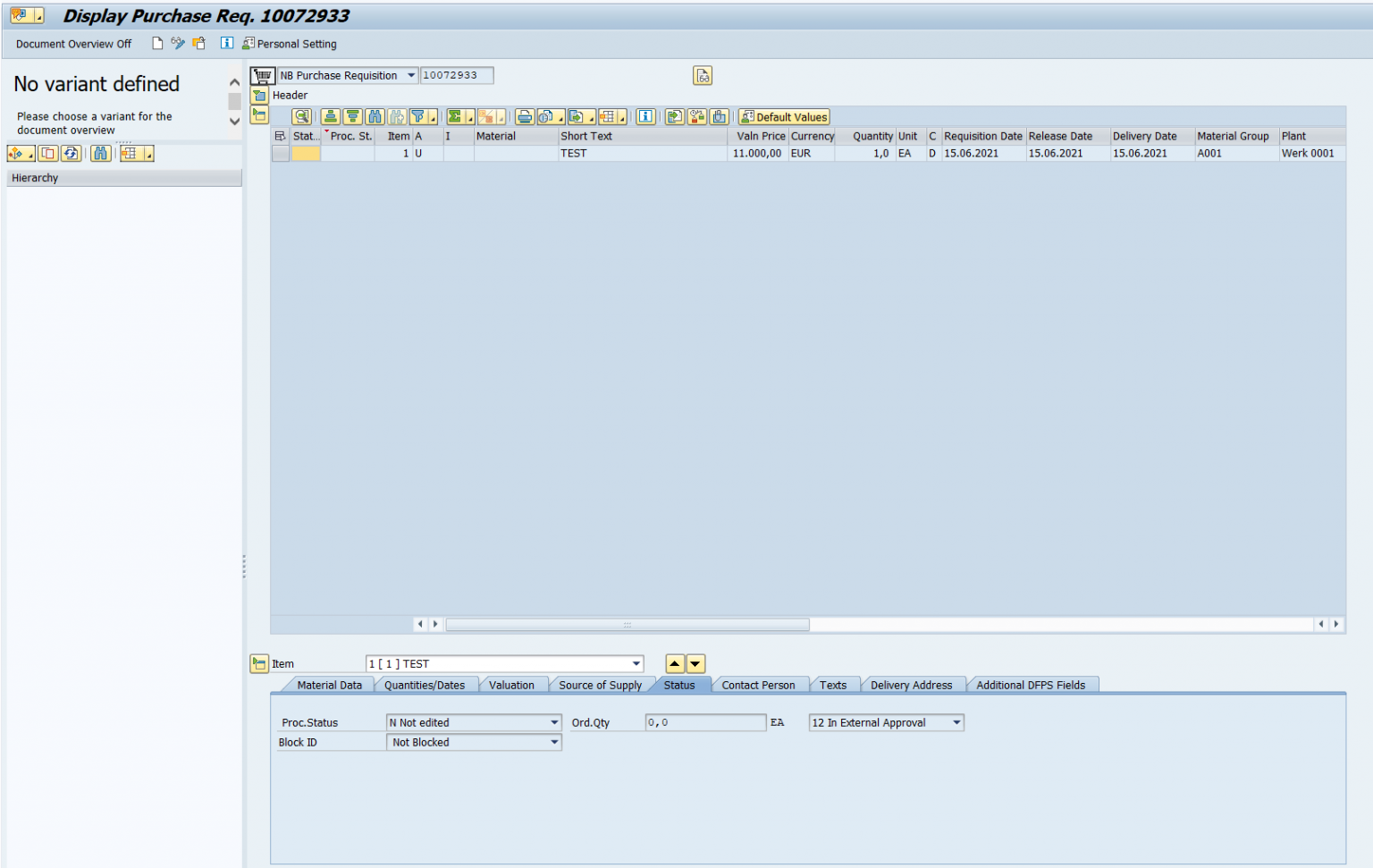
Task: Apply the Set Filter icon on the item overview
Action: 419,116
